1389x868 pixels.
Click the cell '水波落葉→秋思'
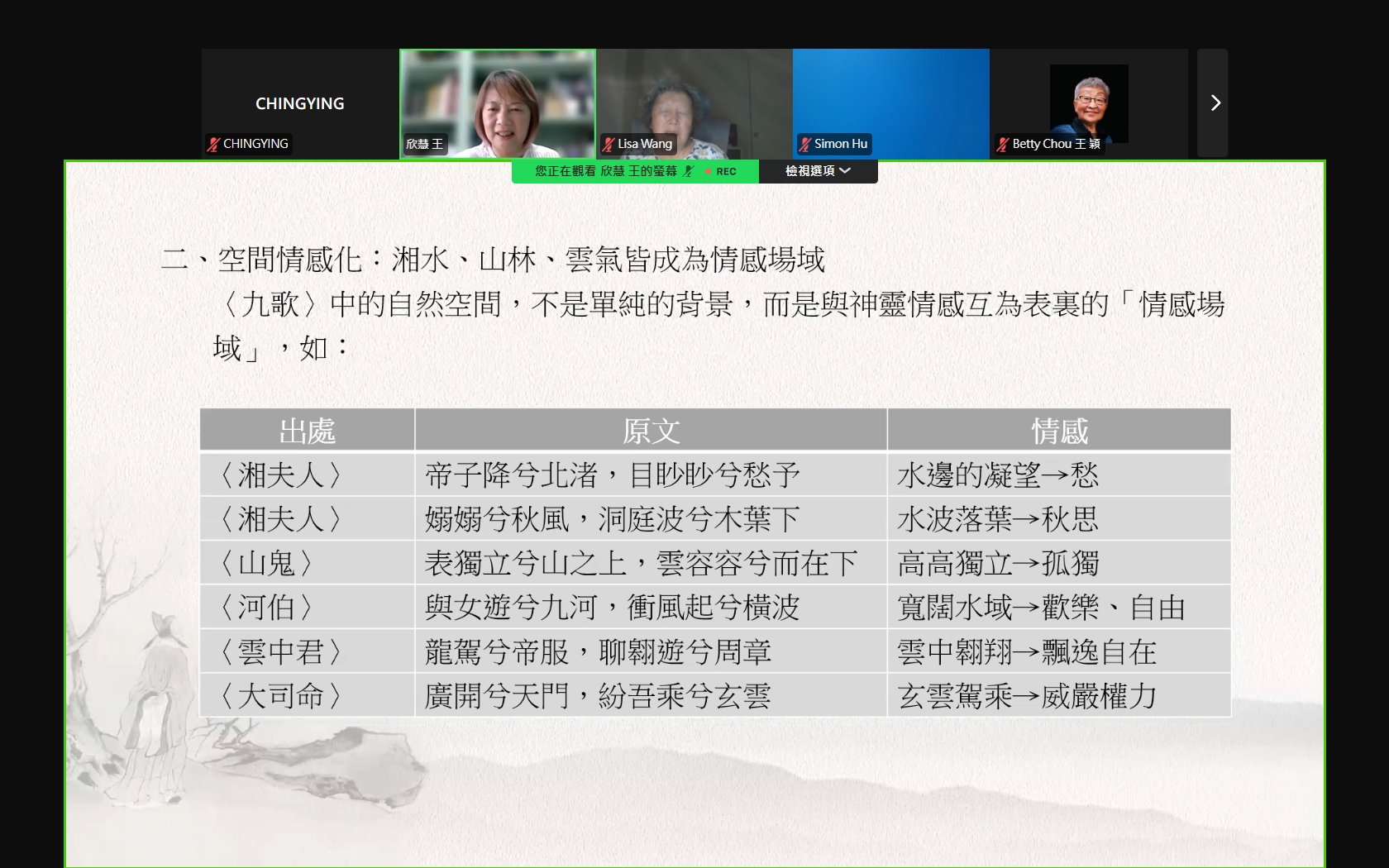click(x=1060, y=519)
